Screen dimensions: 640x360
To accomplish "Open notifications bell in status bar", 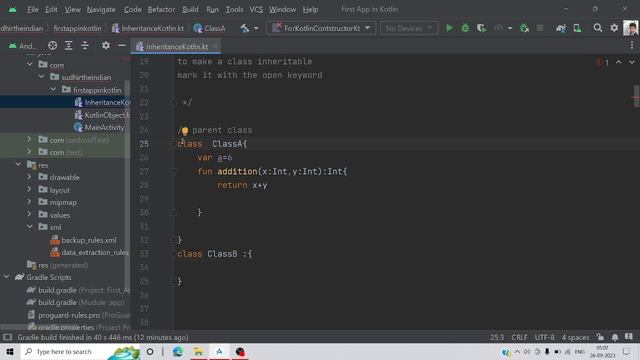I will pos(615,337).
